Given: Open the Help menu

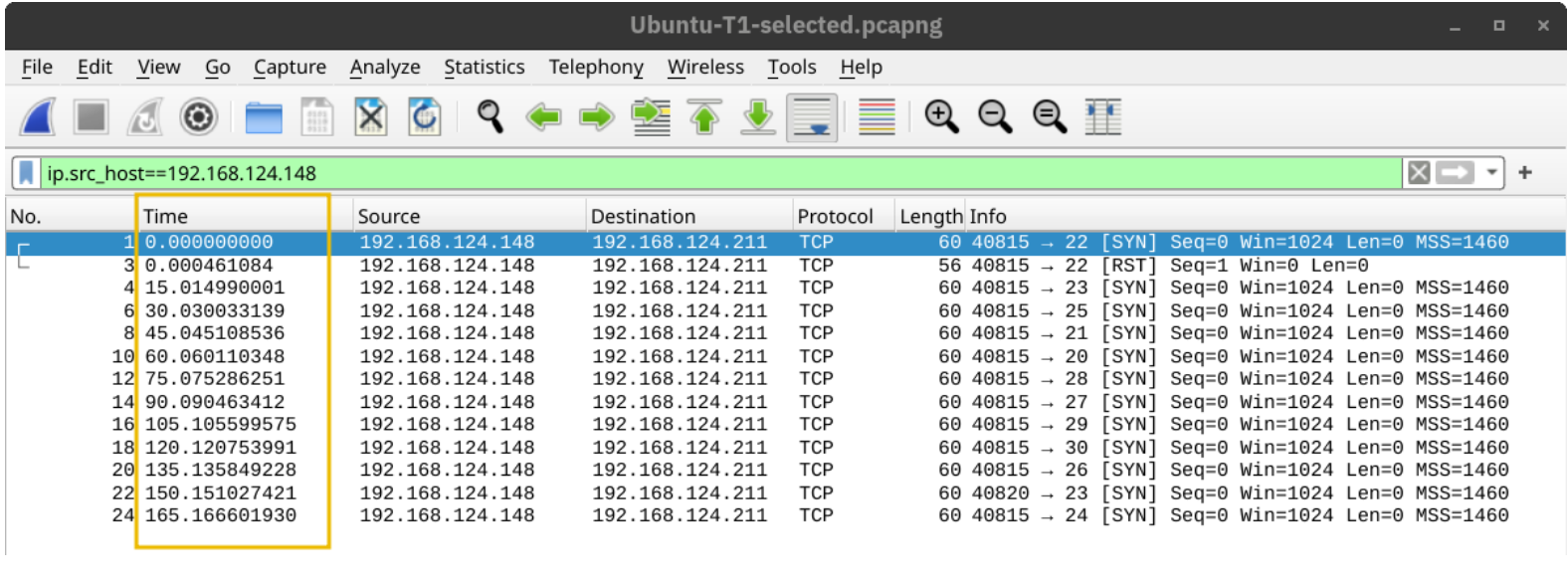Looking at the screenshot, I should [x=861, y=67].
